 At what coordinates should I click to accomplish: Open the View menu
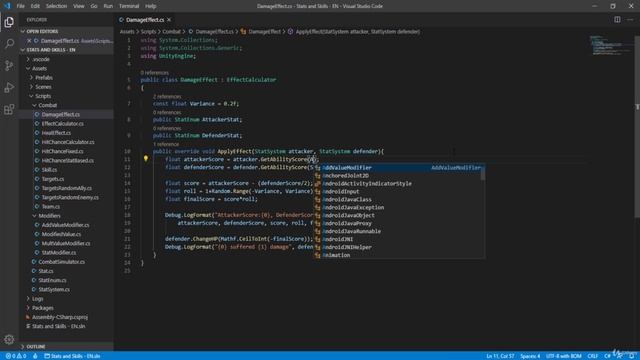click(79, 6)
